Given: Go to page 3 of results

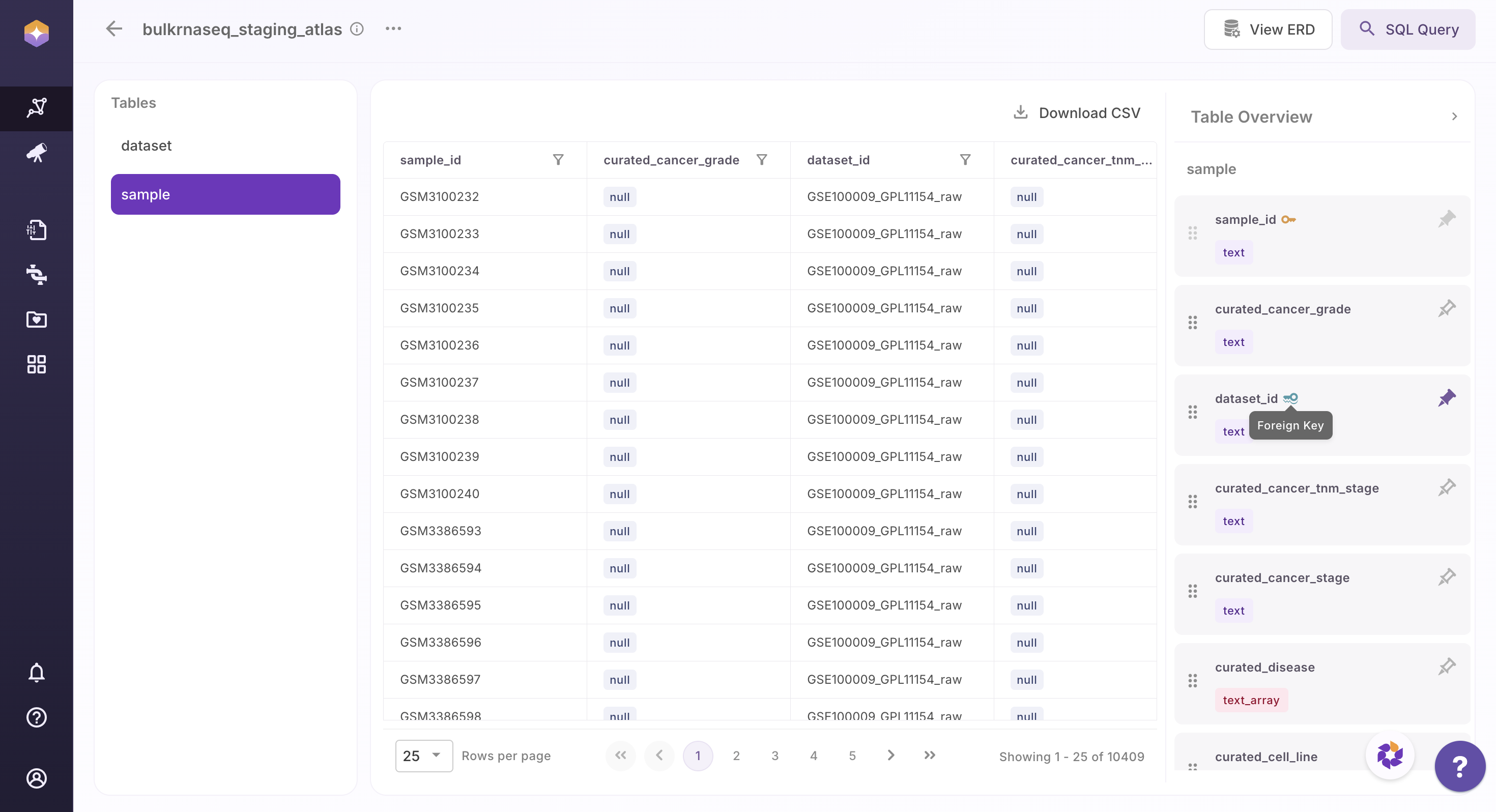Looking at the screenshot, I should (x=774, y=756).
